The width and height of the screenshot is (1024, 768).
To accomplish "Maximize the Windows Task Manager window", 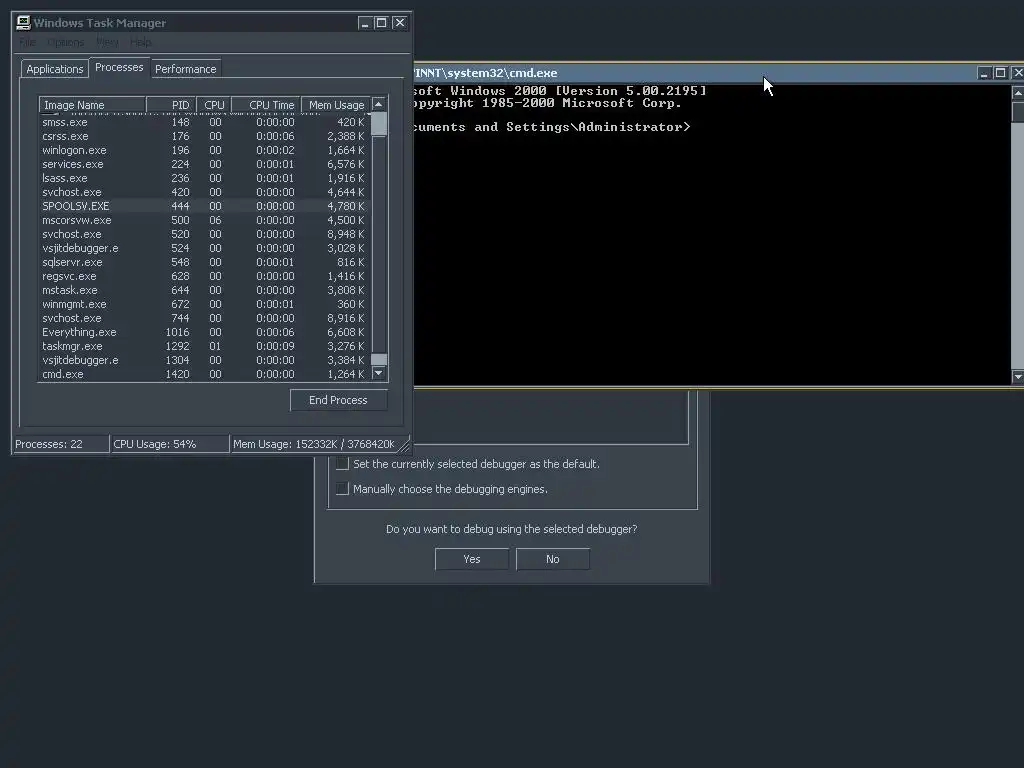I will tap(381, 23).
